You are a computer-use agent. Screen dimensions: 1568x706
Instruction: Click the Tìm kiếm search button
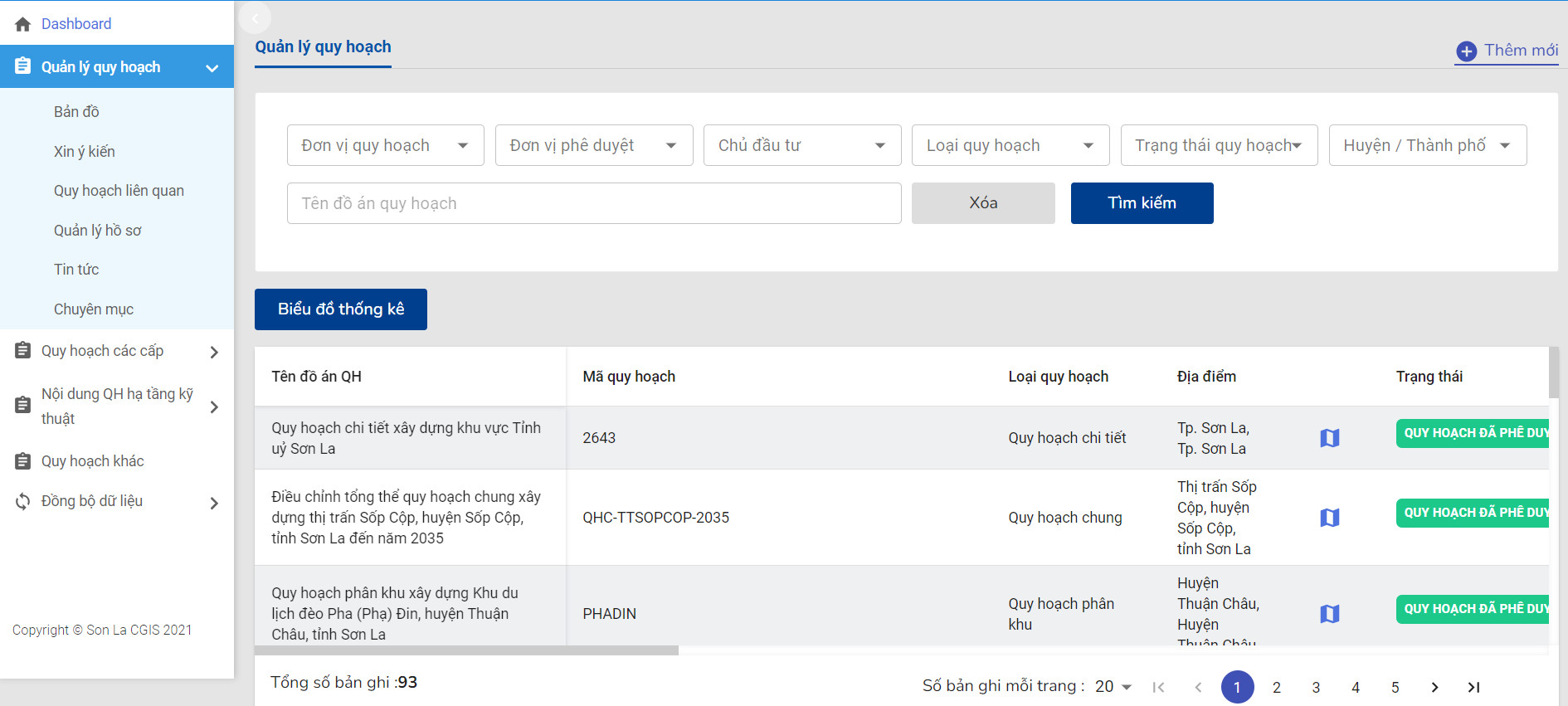coord(1142,203)
